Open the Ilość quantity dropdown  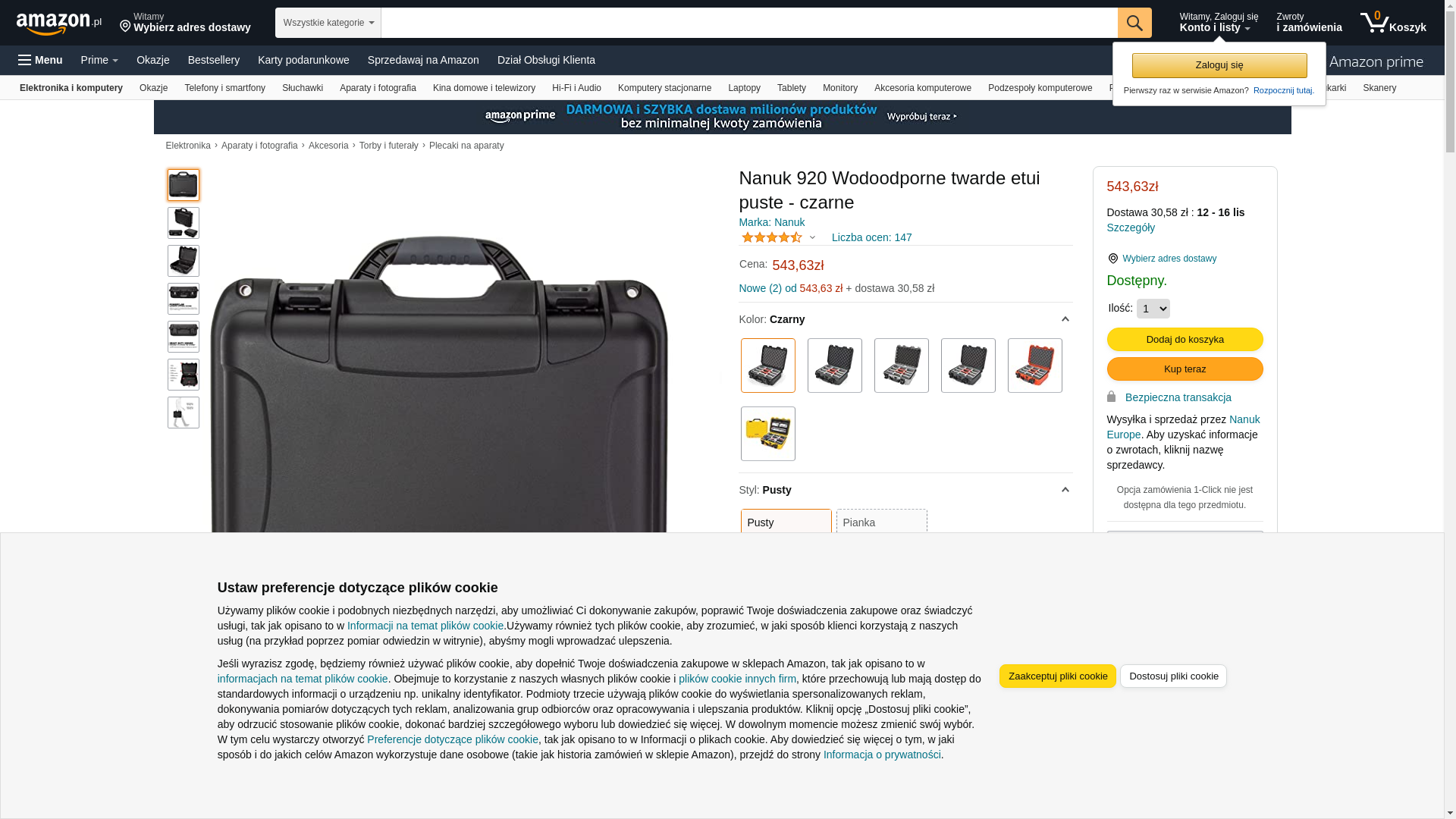[x=1153, y=309]
